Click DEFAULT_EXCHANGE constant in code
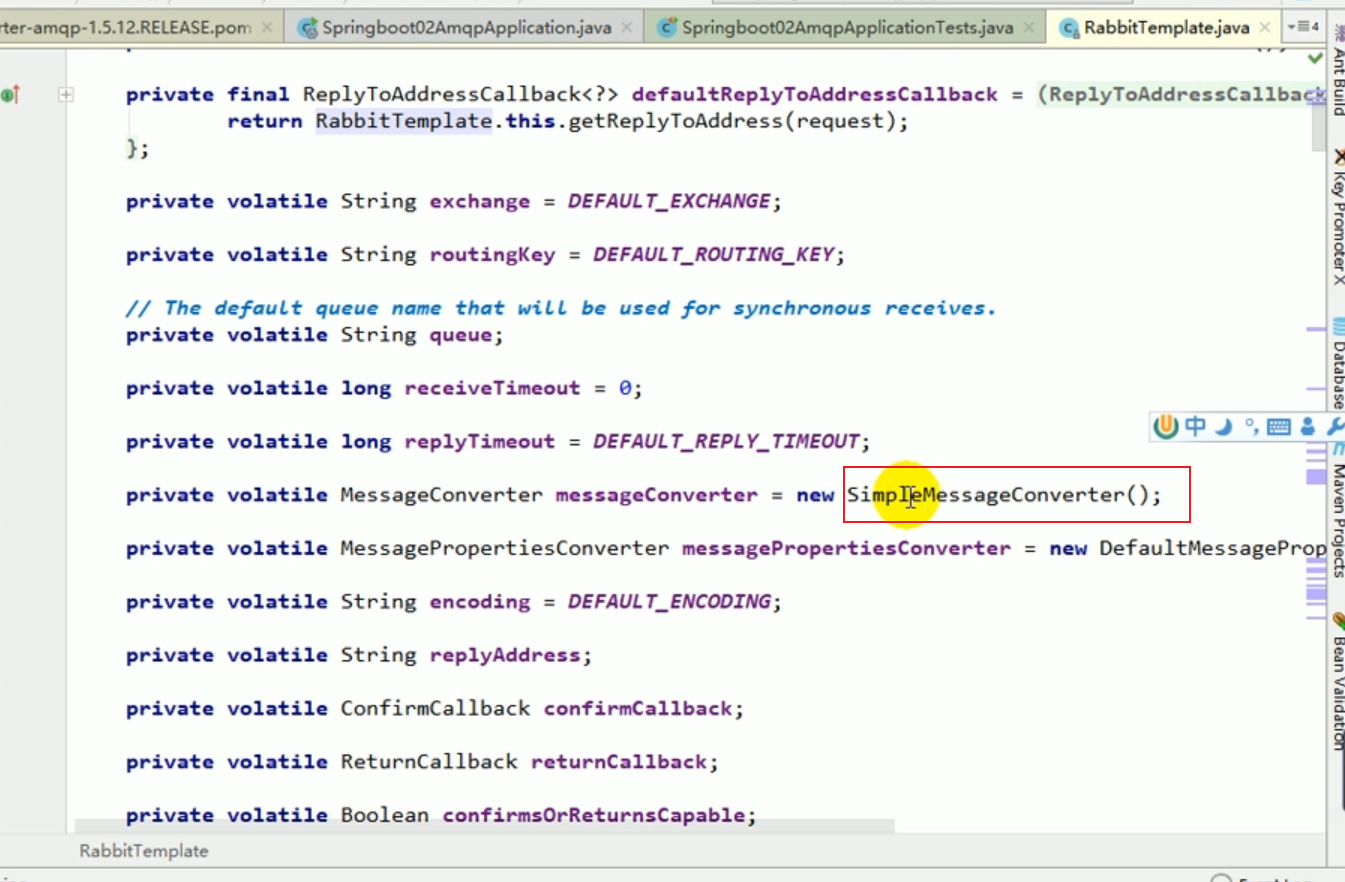Image resolution: width=1345 pixels, height=882 pixels. point(669,201)
